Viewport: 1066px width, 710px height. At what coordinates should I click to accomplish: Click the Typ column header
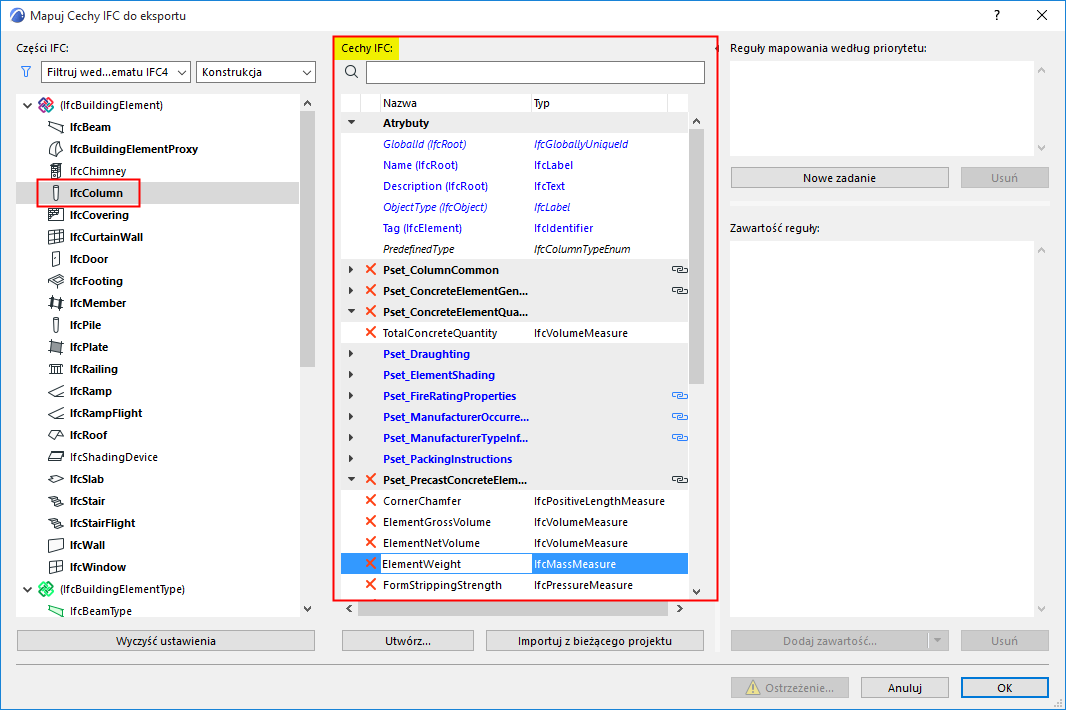[599, 103]
